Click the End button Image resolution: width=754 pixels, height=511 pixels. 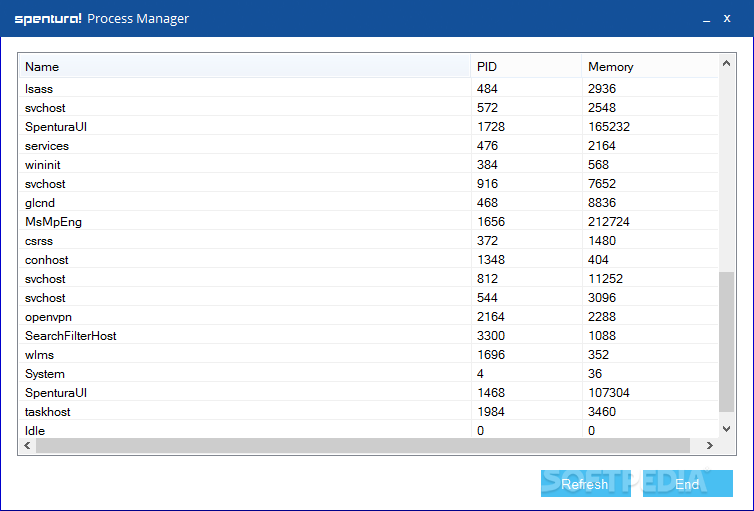pyautogui.click(x=688, y=484)
